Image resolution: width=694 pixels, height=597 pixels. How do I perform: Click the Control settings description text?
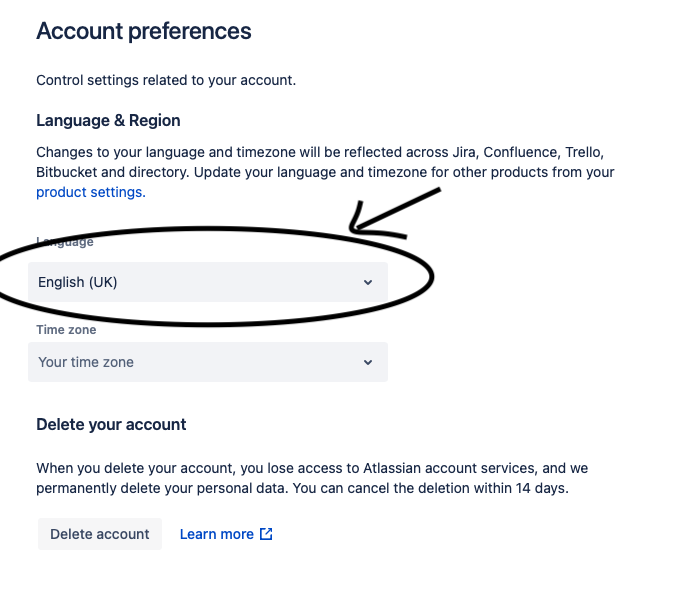coord(166,80)
